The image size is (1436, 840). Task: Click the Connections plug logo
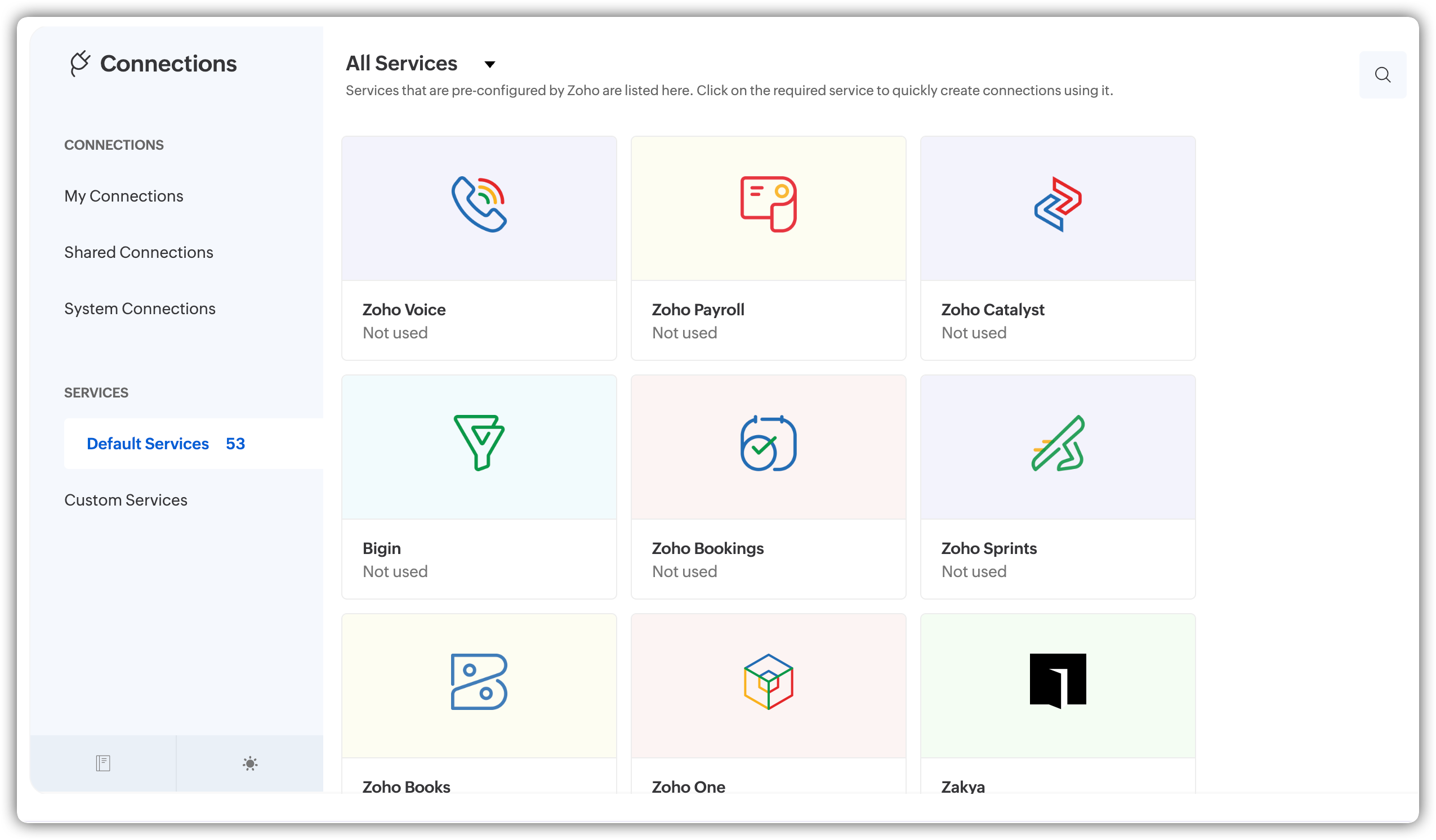click(x=80, y=63)
